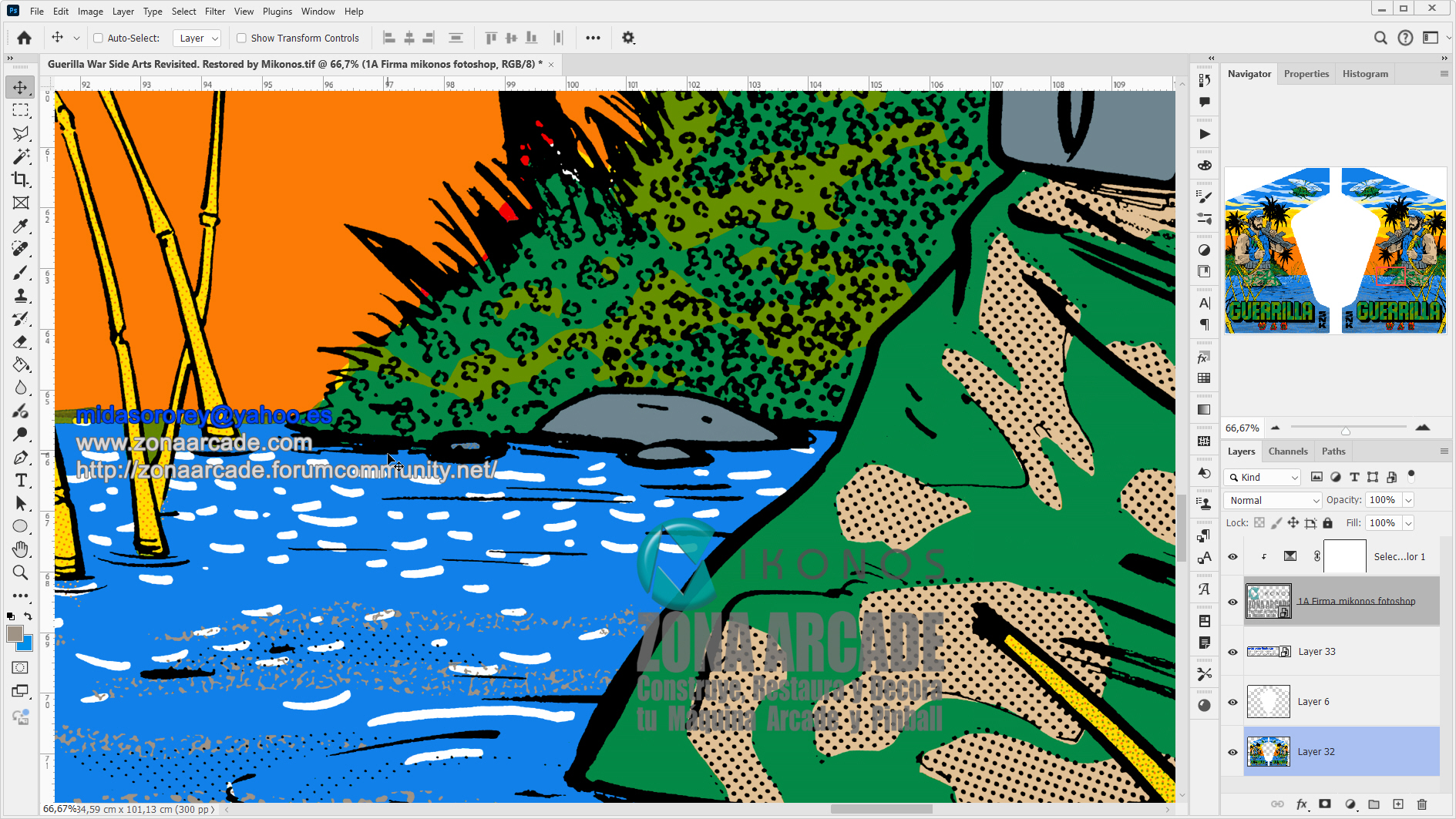Hide the 1A Firma mikonos fotoshop layer

click(1232, 602)
